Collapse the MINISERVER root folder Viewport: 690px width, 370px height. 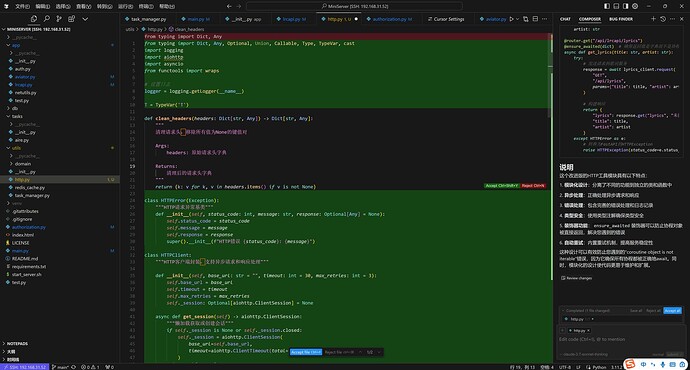click(36, 29)
